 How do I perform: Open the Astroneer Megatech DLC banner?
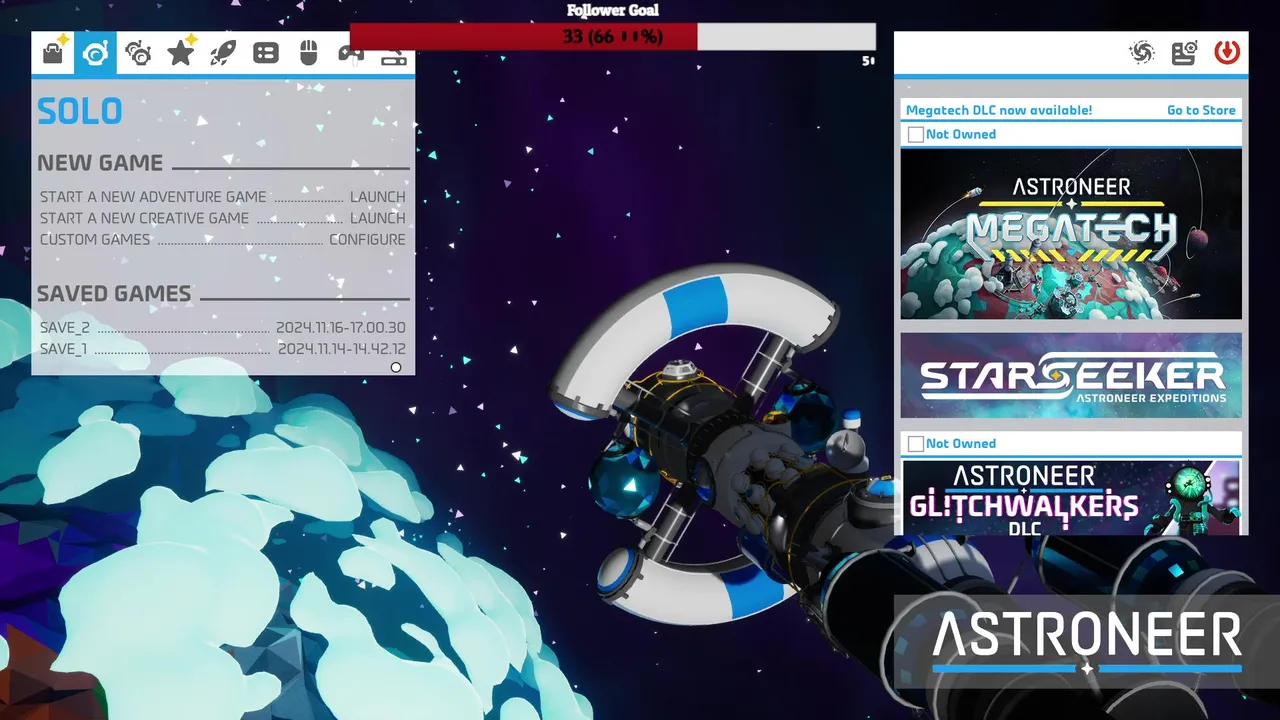1071,234
